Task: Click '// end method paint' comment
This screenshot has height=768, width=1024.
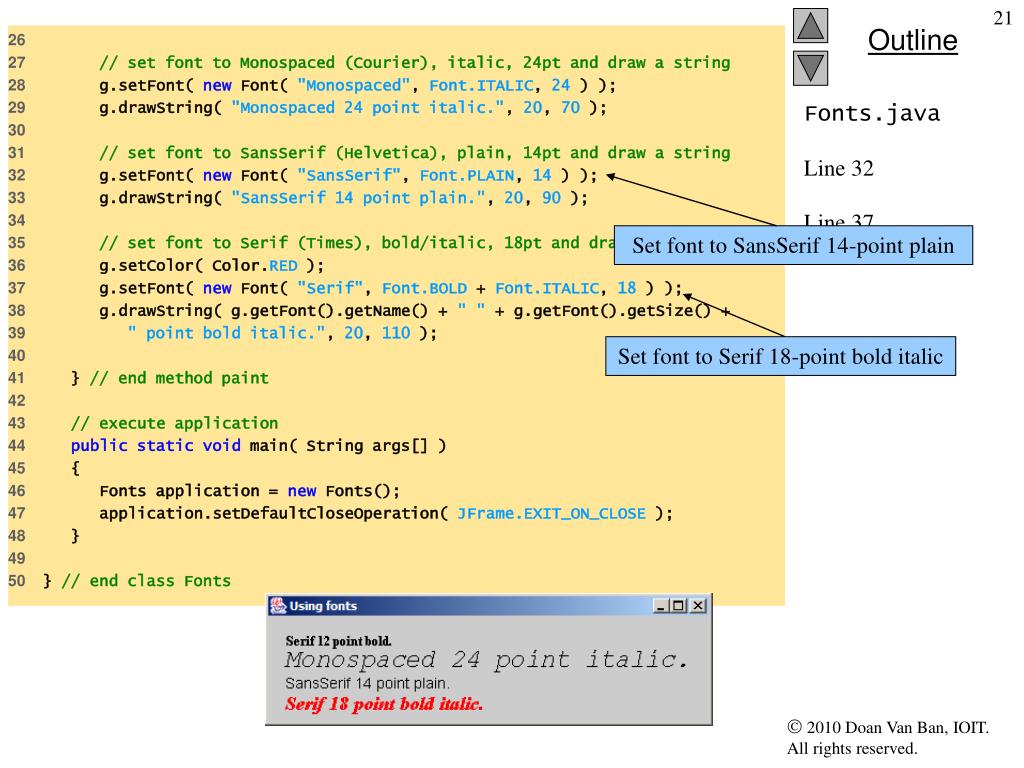Action: click(x=179, y=378)
